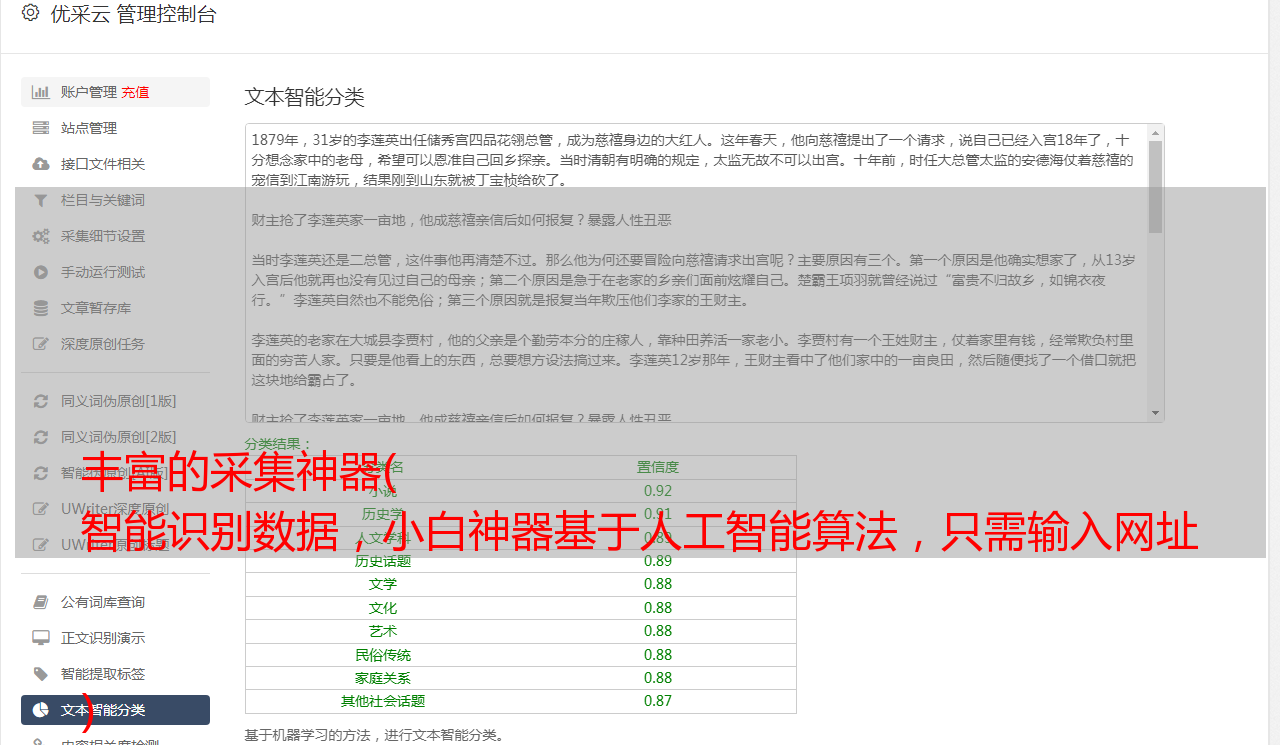Click the edit icon for 深度原创任务

tap(41, 344)
